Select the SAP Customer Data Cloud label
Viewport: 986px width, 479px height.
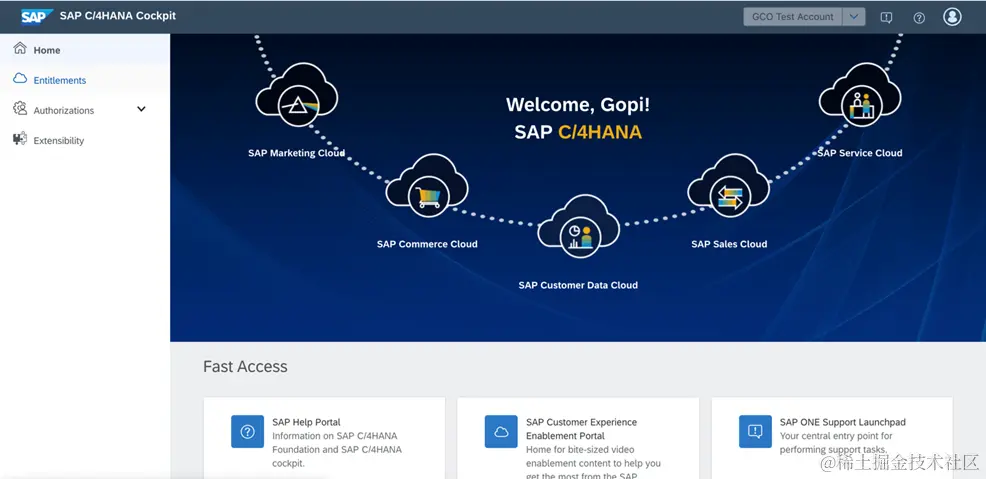[578, 285]
